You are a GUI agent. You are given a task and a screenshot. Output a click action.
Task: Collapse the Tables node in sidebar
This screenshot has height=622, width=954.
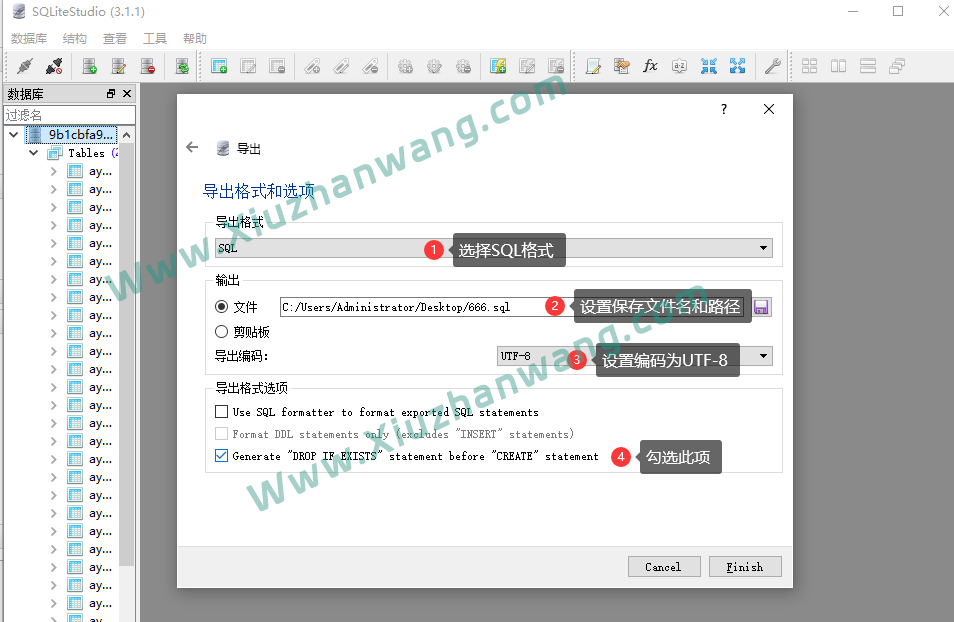point(32,152)
